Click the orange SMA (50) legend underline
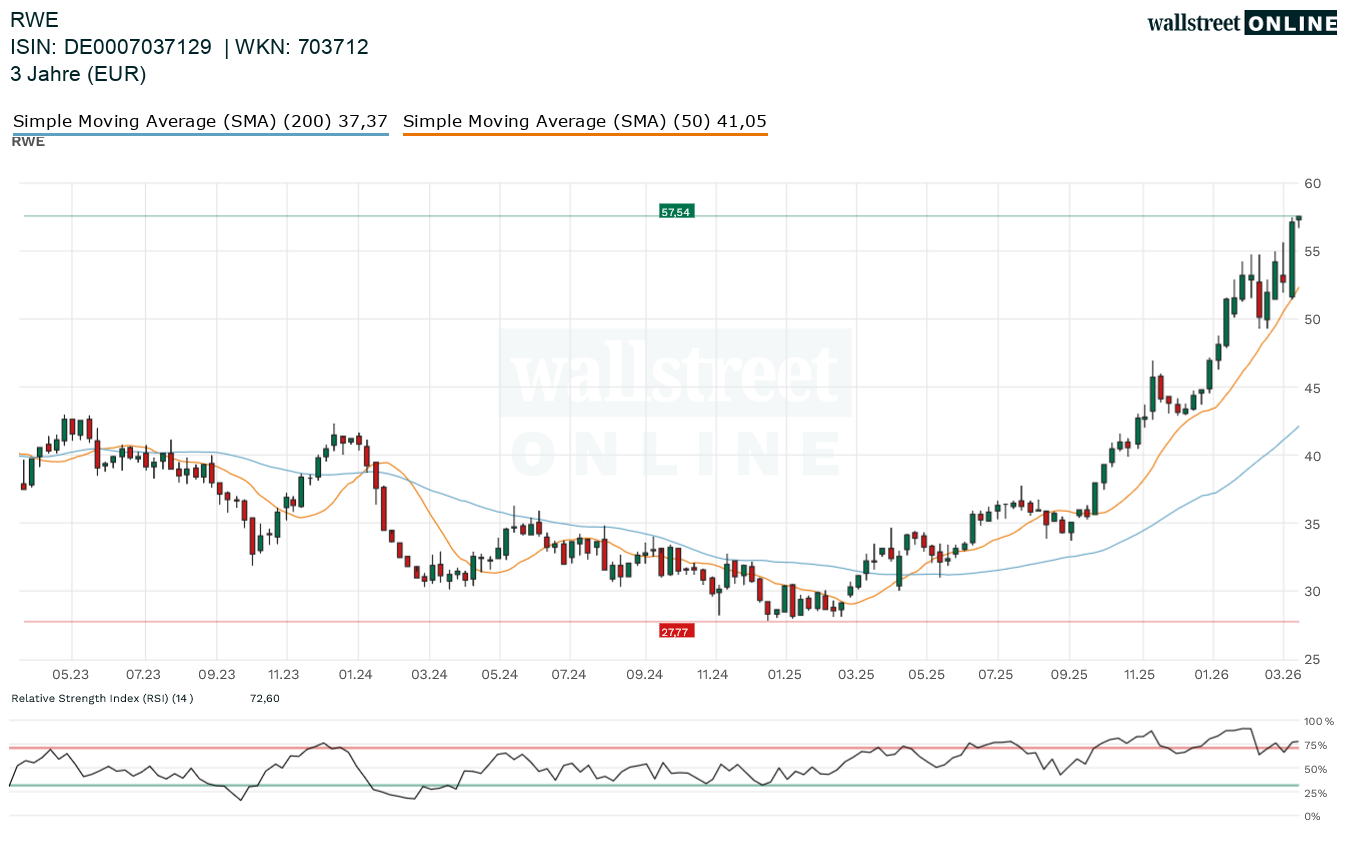 tap(585, 134)
